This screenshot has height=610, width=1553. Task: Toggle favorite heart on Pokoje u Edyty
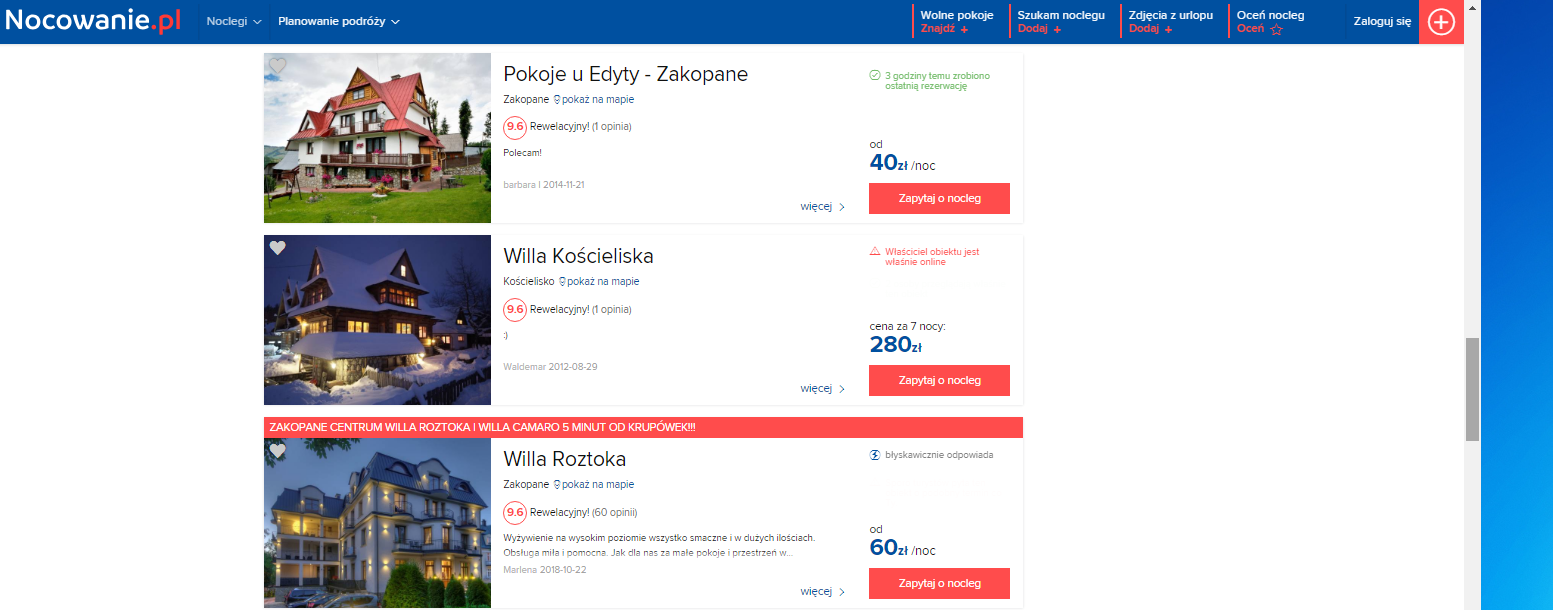(x=277, y=66)
